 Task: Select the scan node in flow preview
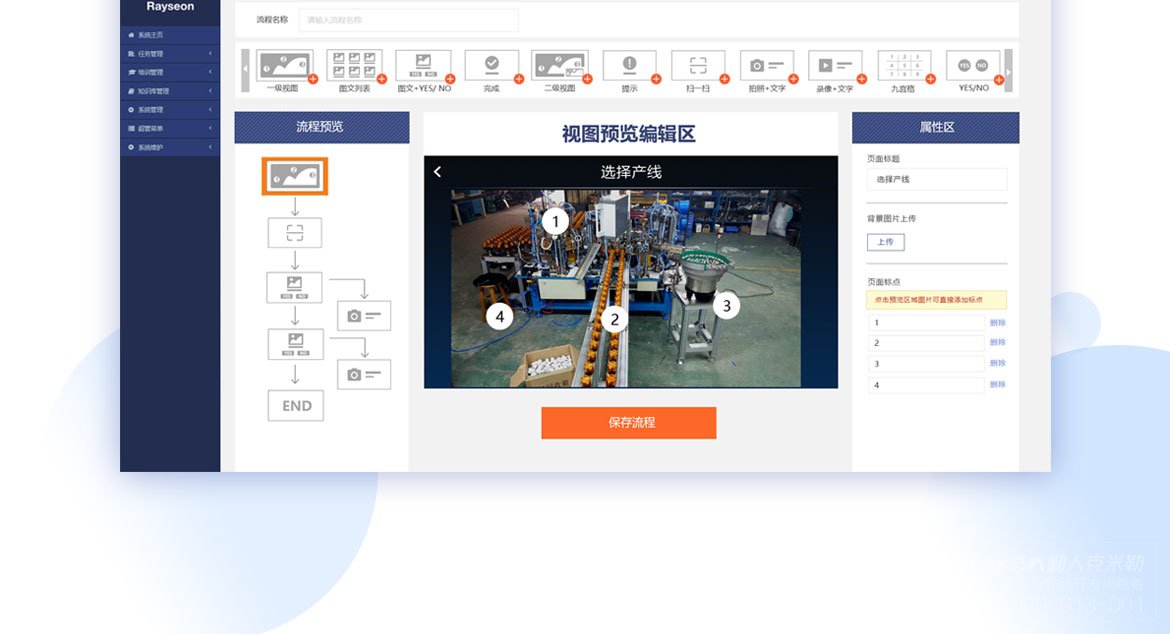(295, 233)
